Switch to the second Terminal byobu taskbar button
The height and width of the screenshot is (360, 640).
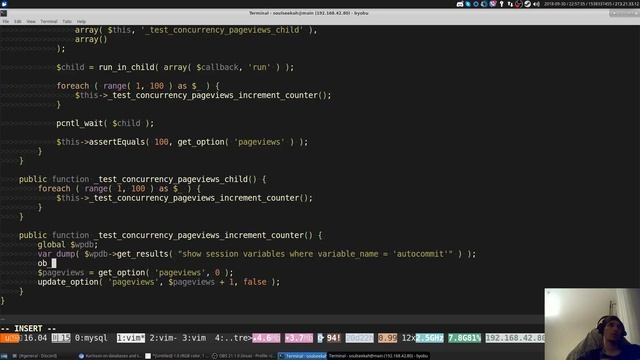[379, 356]
